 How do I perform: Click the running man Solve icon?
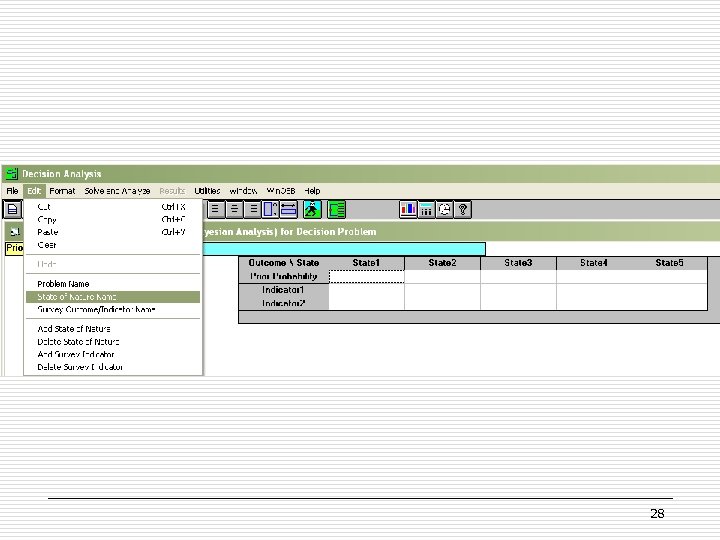[x=312, y=209]
